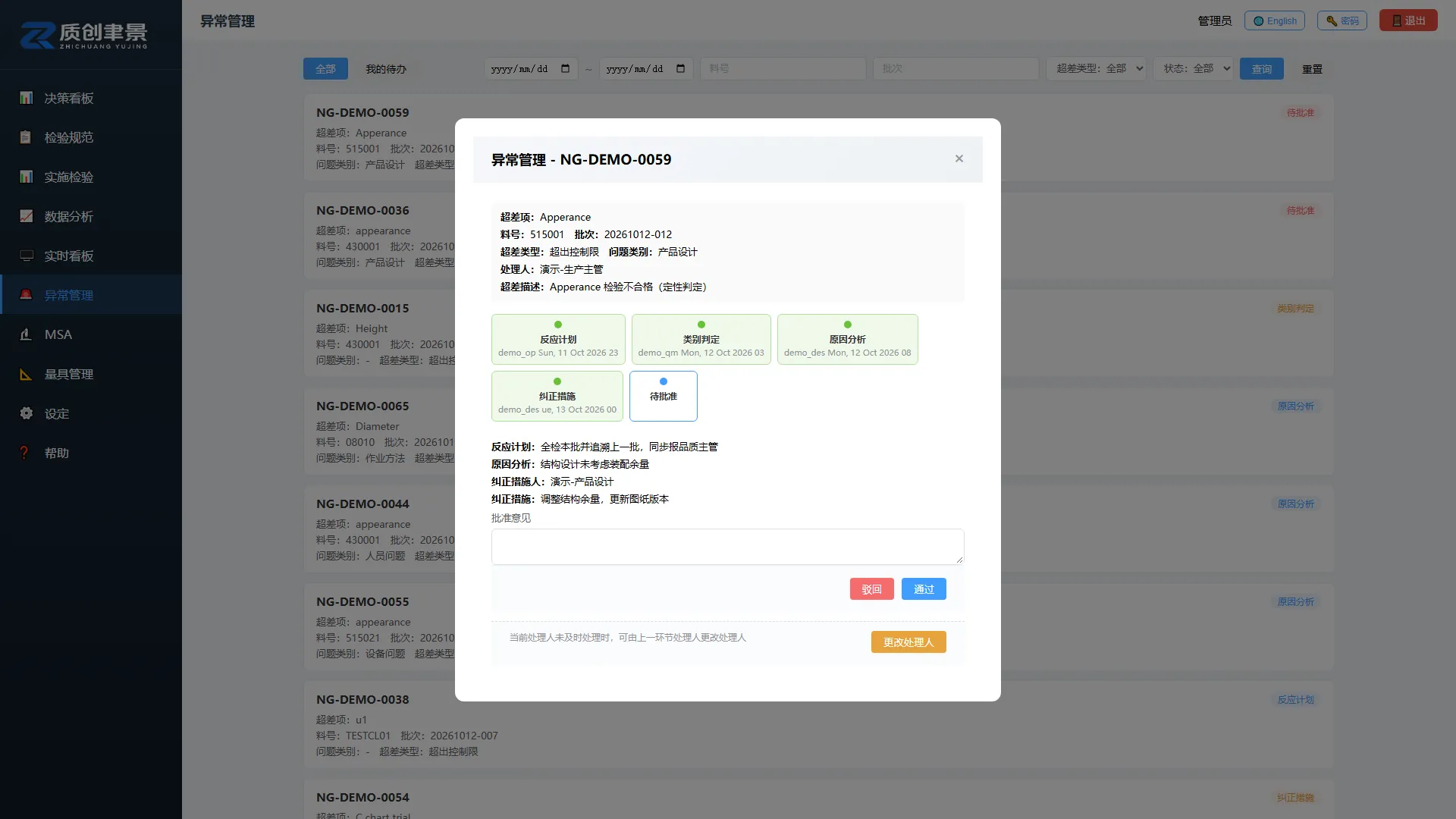Click the 退出 logout button
Screen dimensions: 1456x819
[1408, 20]
